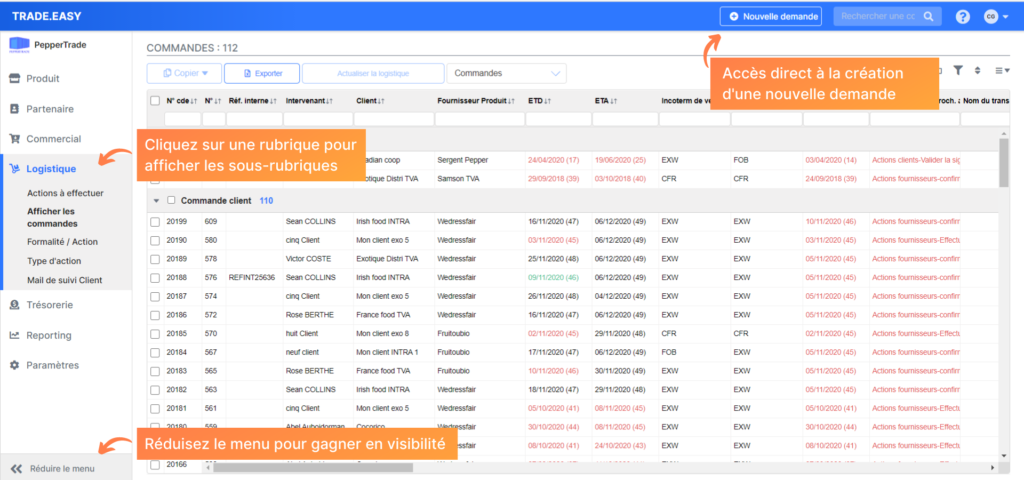This screenshot has height=480, width=1024.
Task: Click the filter funnel icon
Action: pyautogui.click(x=957, y=71)
